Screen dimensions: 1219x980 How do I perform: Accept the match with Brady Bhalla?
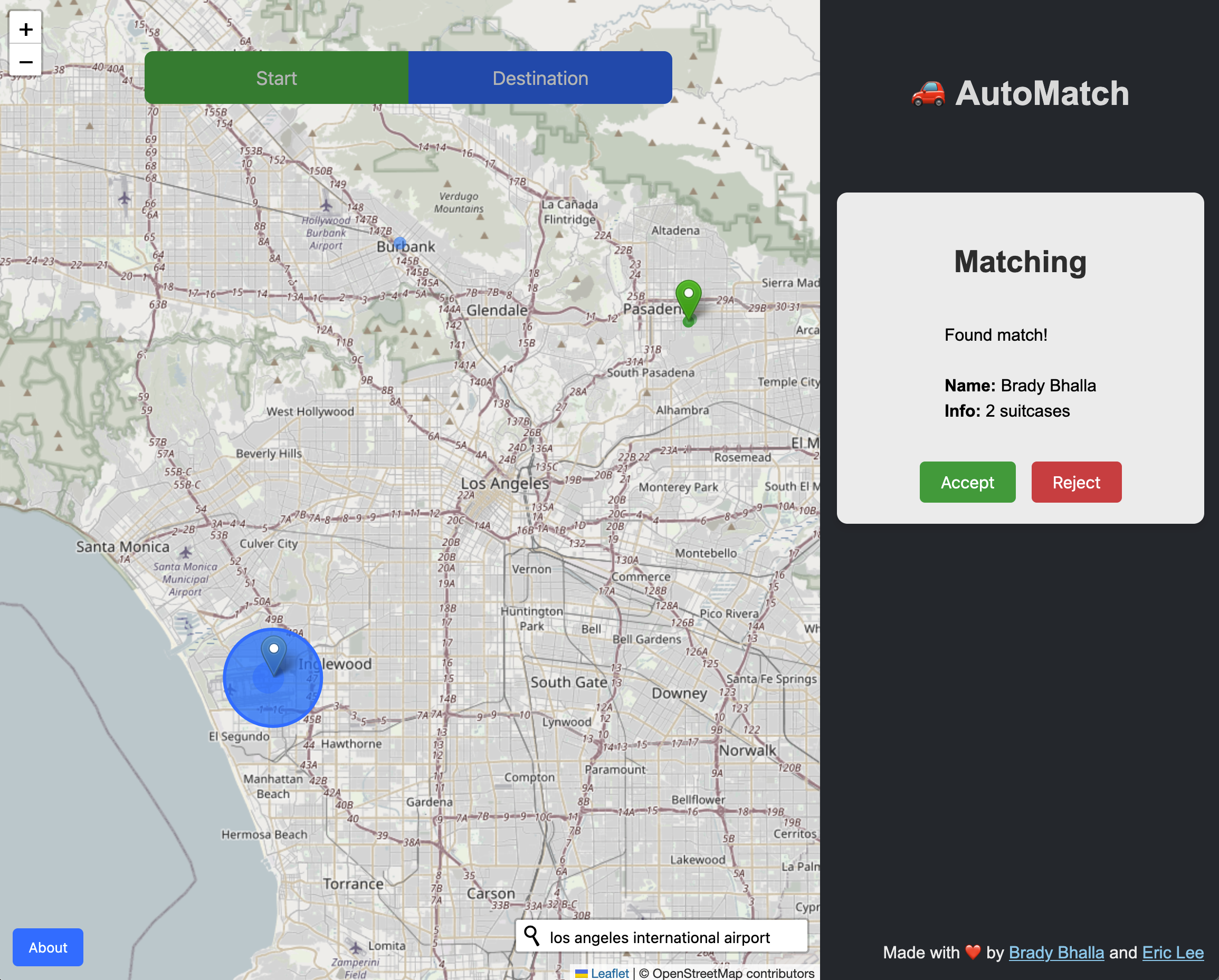[x=967, y=482]
